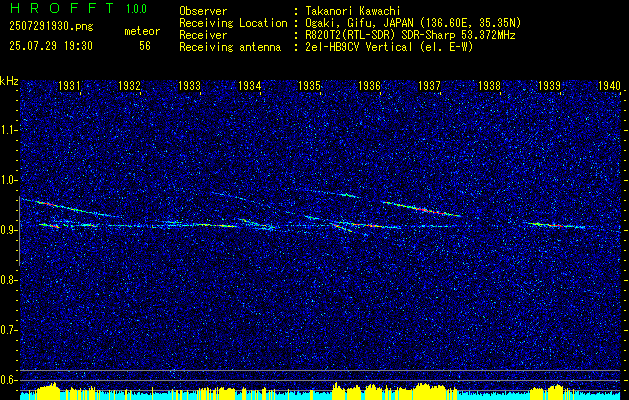
Task: Select the filename 2507291930.png
Action: [51, 26]
